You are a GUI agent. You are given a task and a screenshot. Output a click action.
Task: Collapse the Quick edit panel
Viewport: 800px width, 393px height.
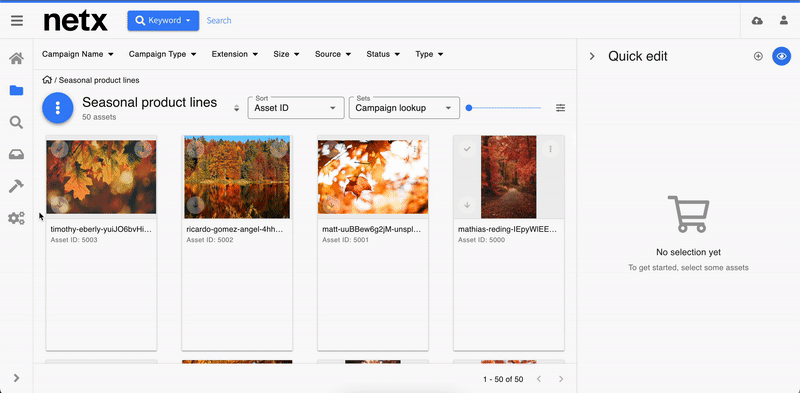[592, 56]
